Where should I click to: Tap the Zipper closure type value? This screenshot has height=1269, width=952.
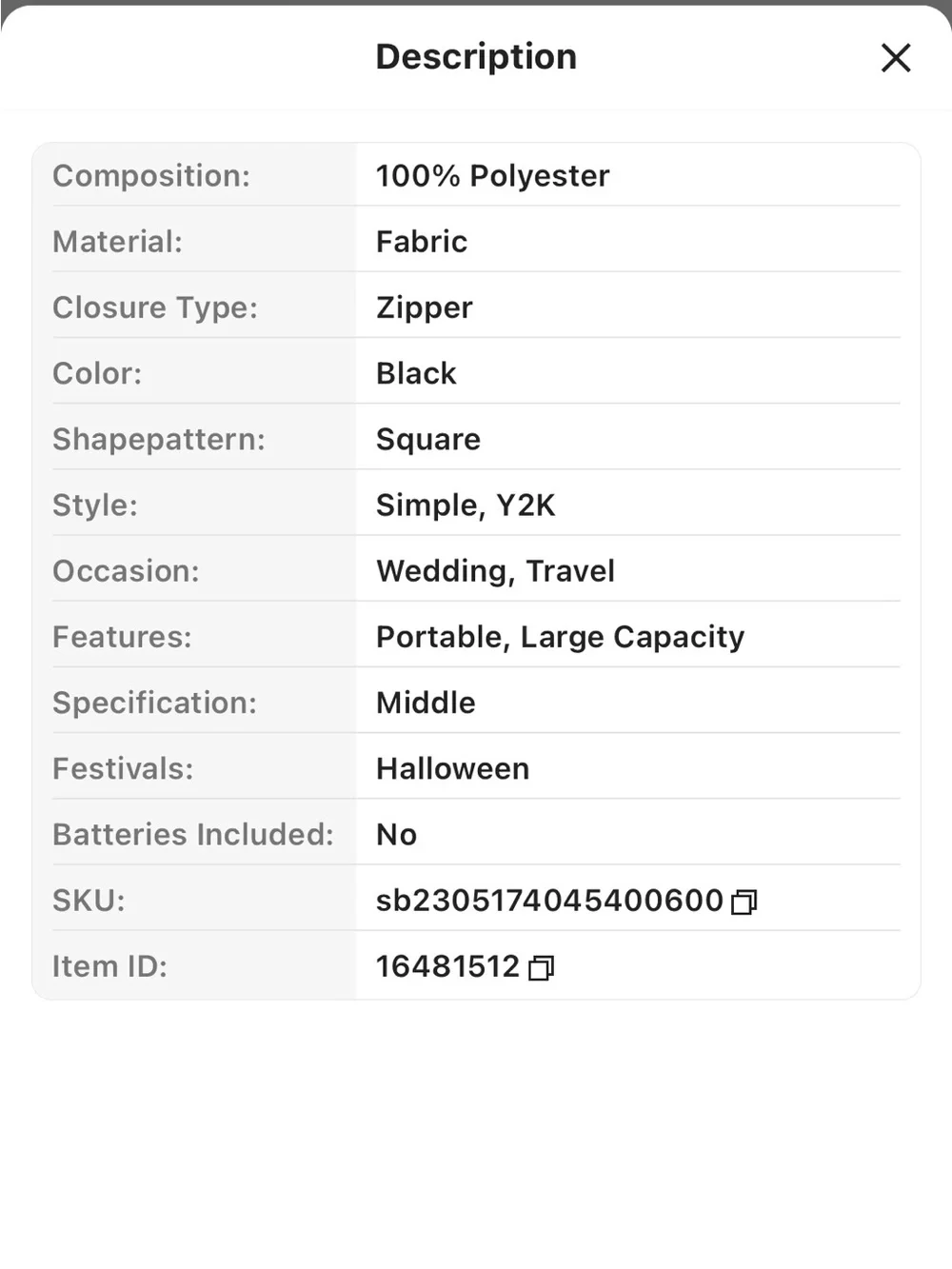[x=424, y=308]
